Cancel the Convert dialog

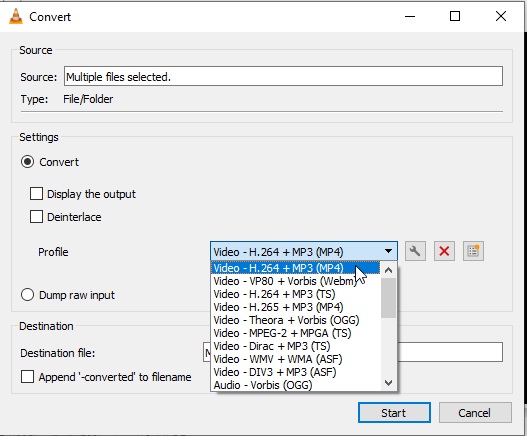[x=475, y=412]
